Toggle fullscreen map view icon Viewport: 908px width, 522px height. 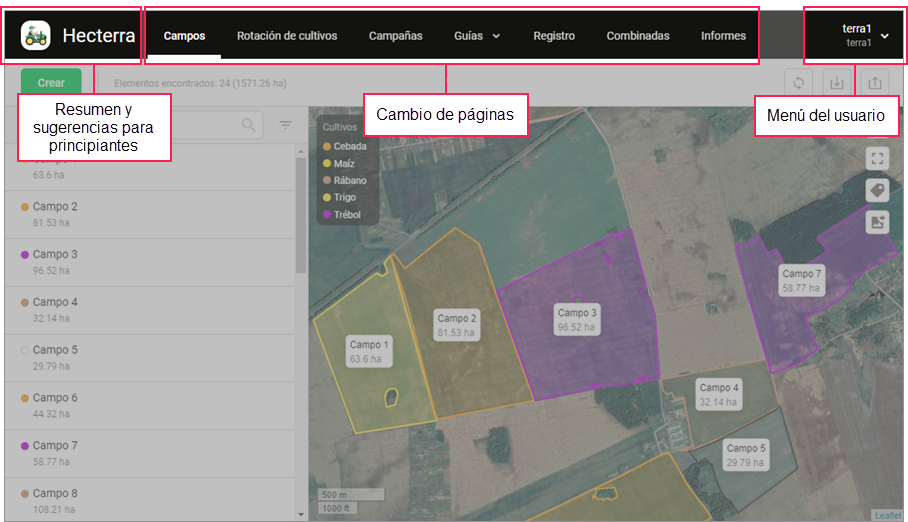point(877,158)
